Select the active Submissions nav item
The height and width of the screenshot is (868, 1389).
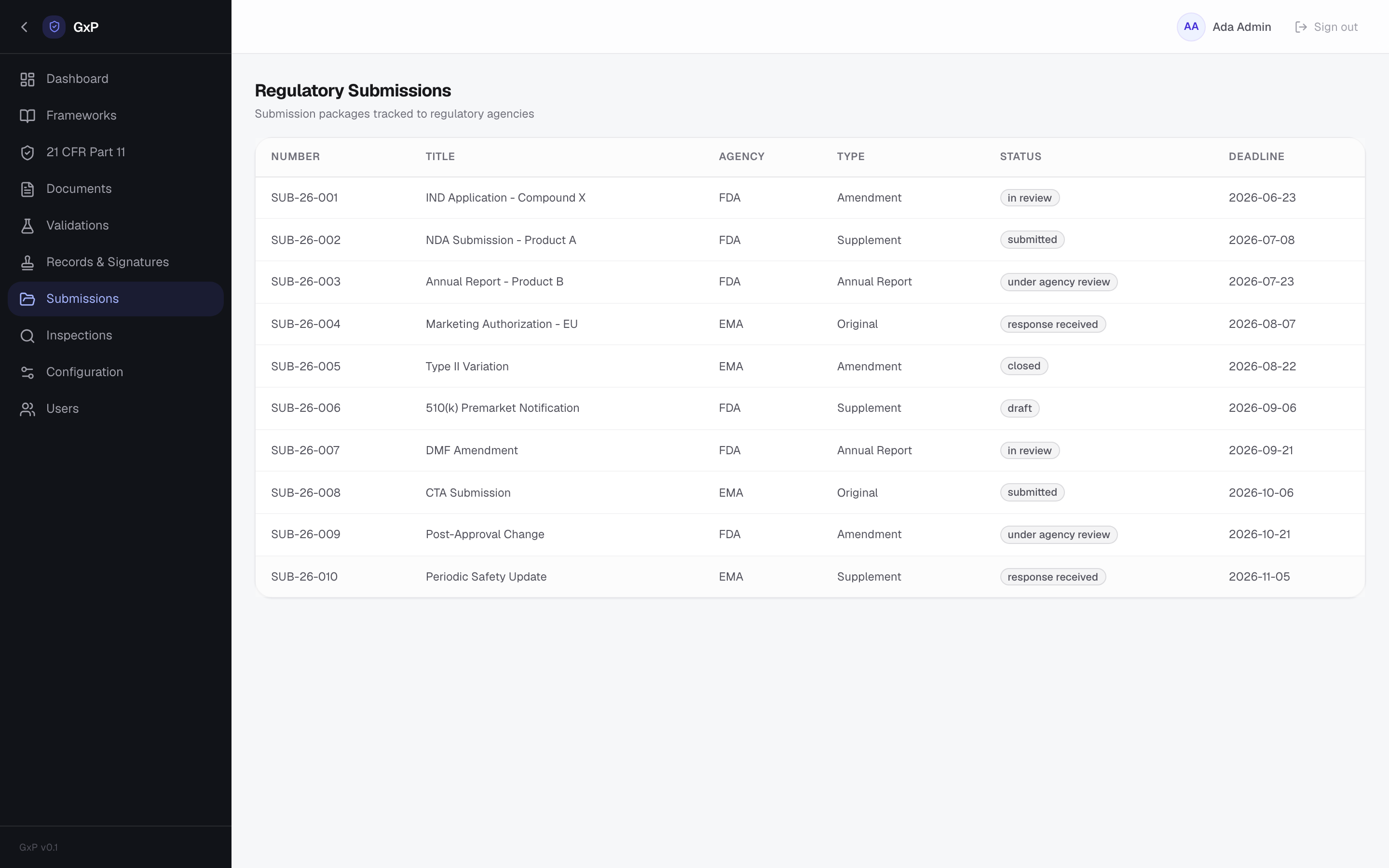[115, 299]
